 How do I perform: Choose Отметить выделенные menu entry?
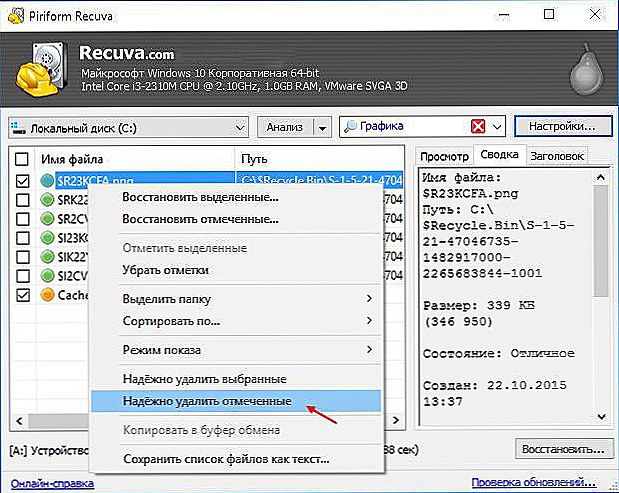[236, 248]
